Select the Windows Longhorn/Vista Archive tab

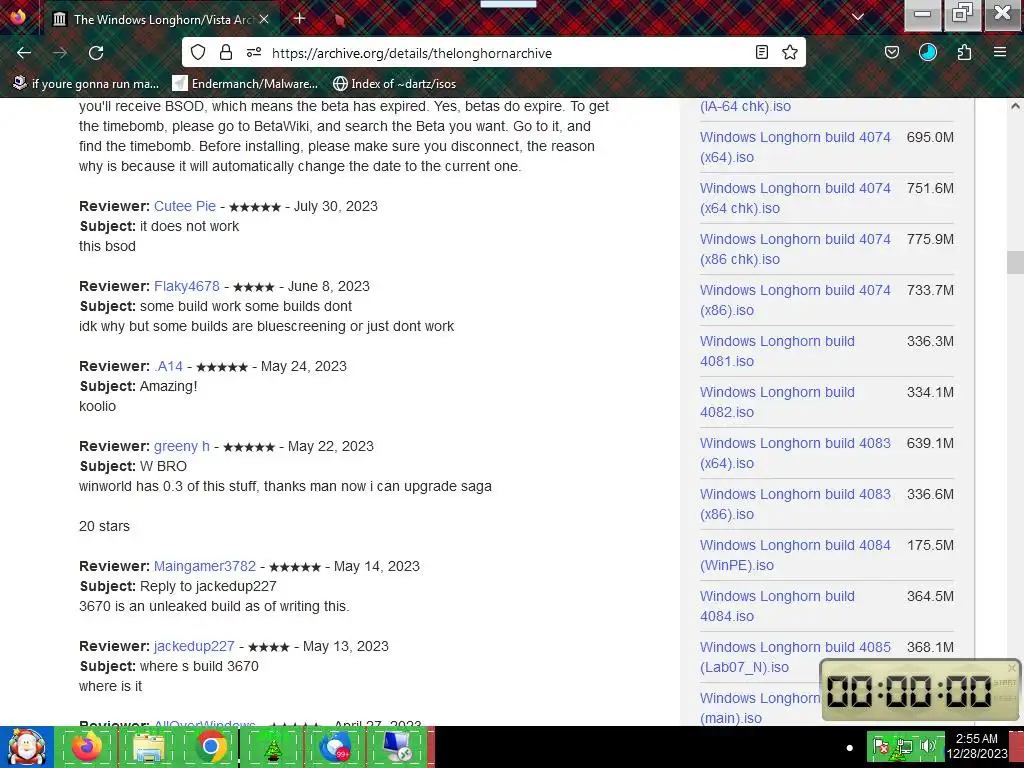pyautogui.click(x=161, y=19)
